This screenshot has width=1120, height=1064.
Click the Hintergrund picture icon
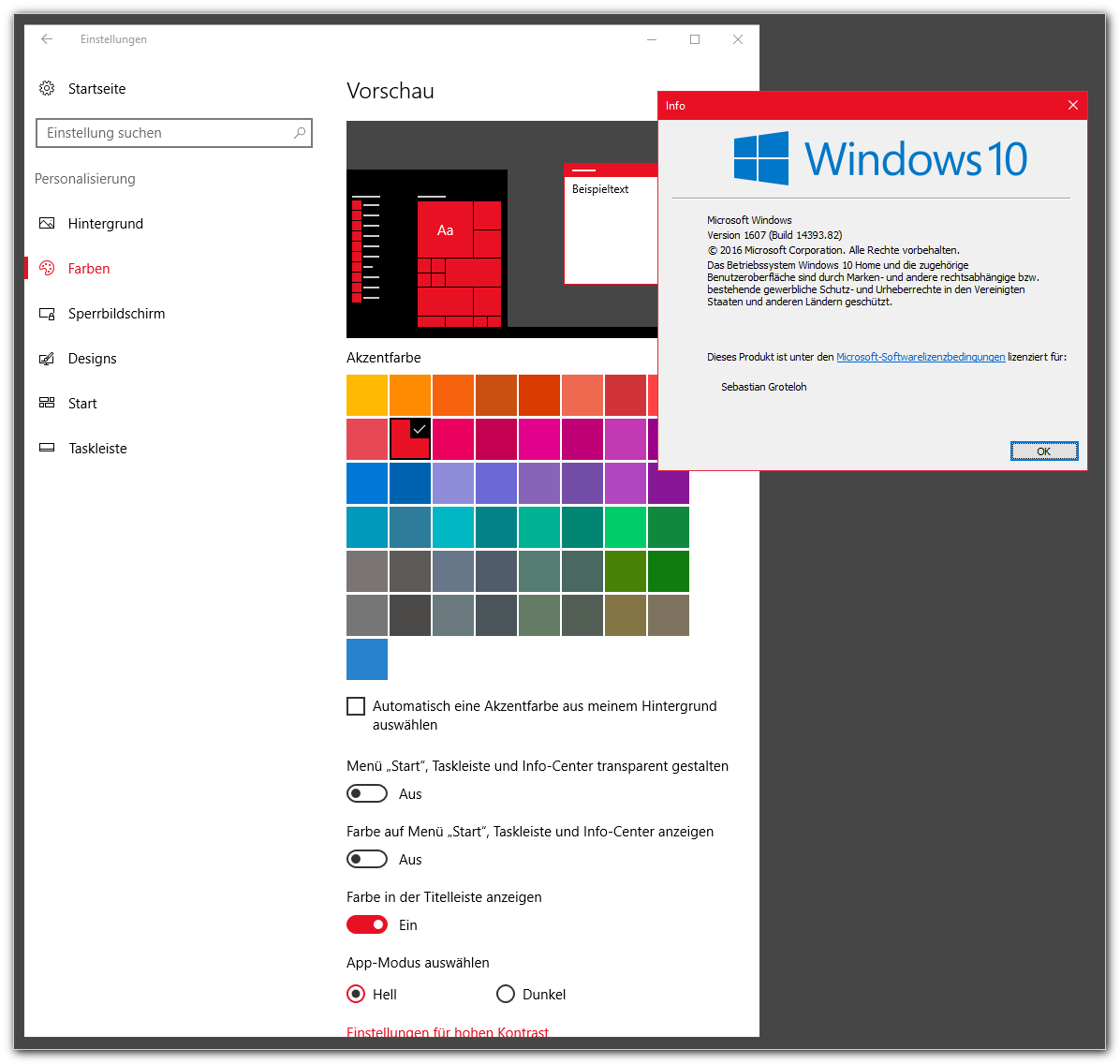(47, 224)
